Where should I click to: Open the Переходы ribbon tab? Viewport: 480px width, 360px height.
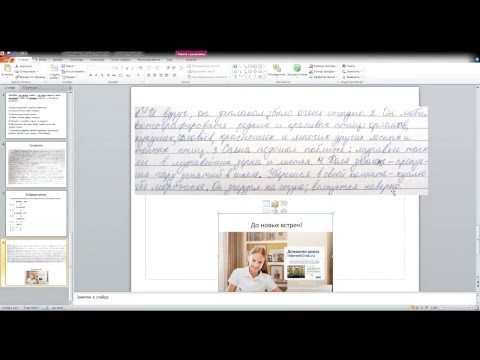[77, 60]
